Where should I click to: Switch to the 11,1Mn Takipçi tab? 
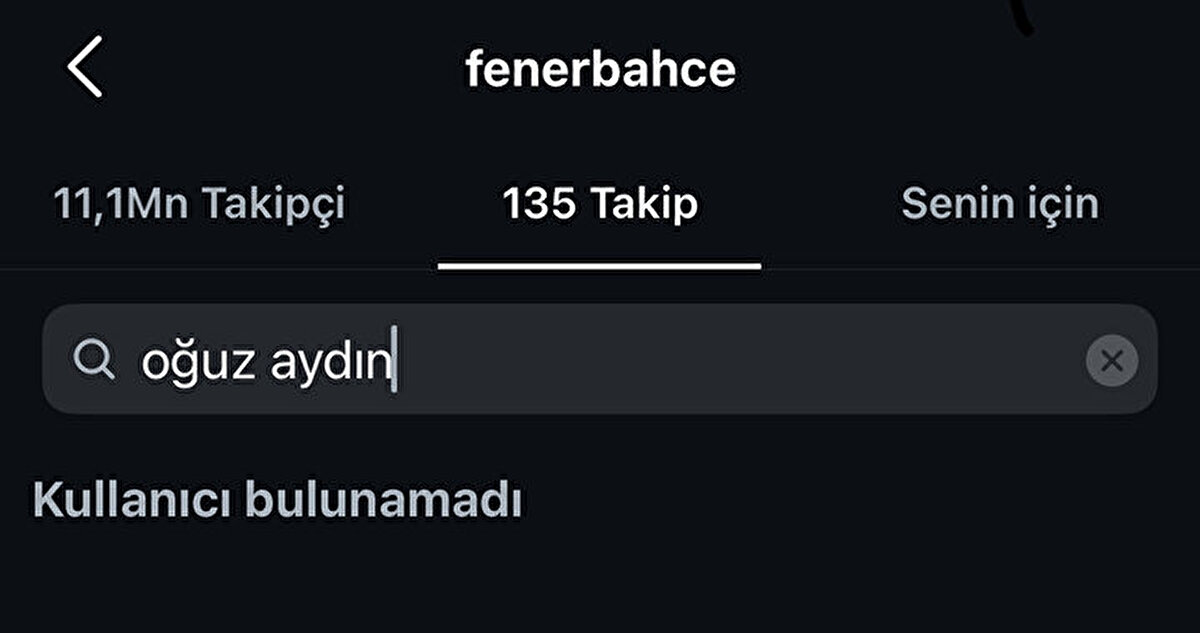tap(198, 204)
